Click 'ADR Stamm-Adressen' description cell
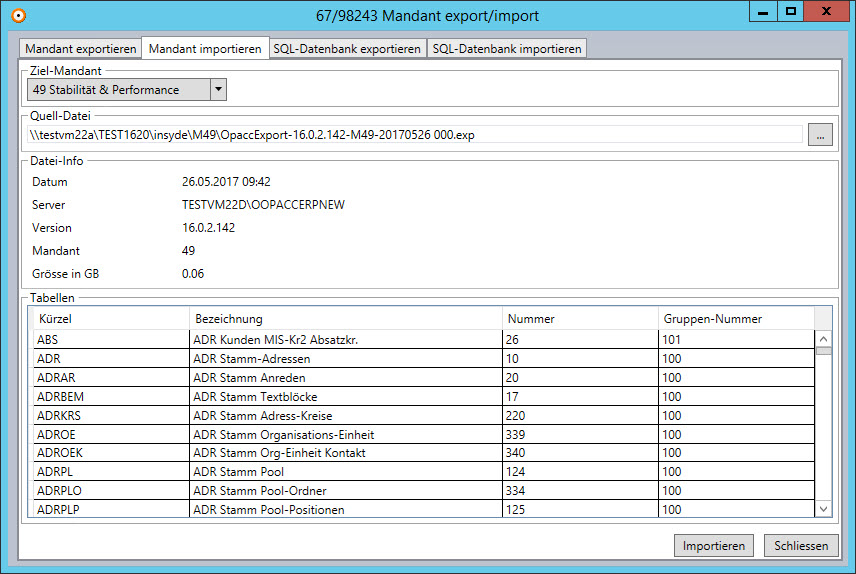The image size is (856, 574). tap(346, 359)
